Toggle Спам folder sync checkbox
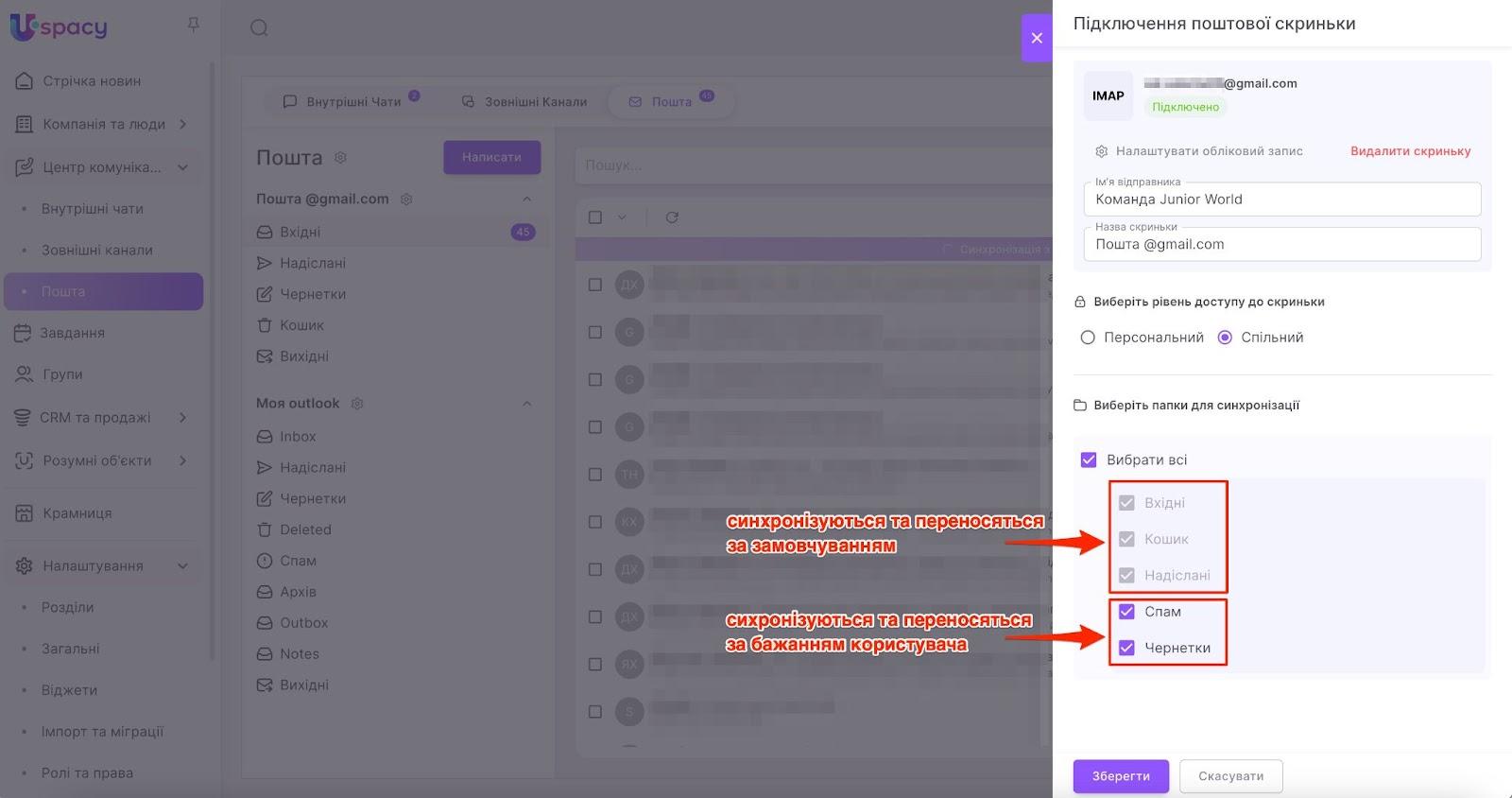The height and width of the screenshot is (798, 1512). click(x=1126, y=612)
